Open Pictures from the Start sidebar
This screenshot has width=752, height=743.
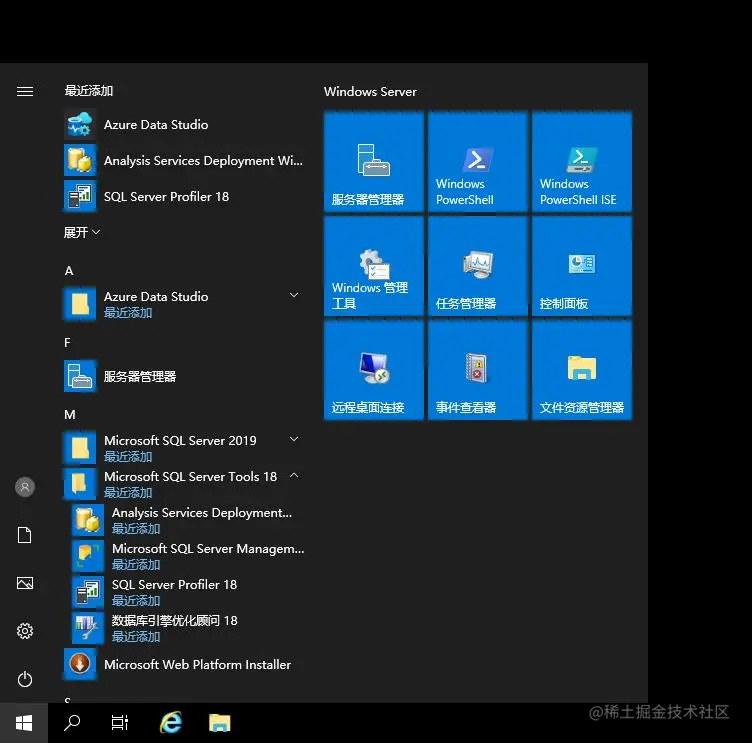click(25, 583)
